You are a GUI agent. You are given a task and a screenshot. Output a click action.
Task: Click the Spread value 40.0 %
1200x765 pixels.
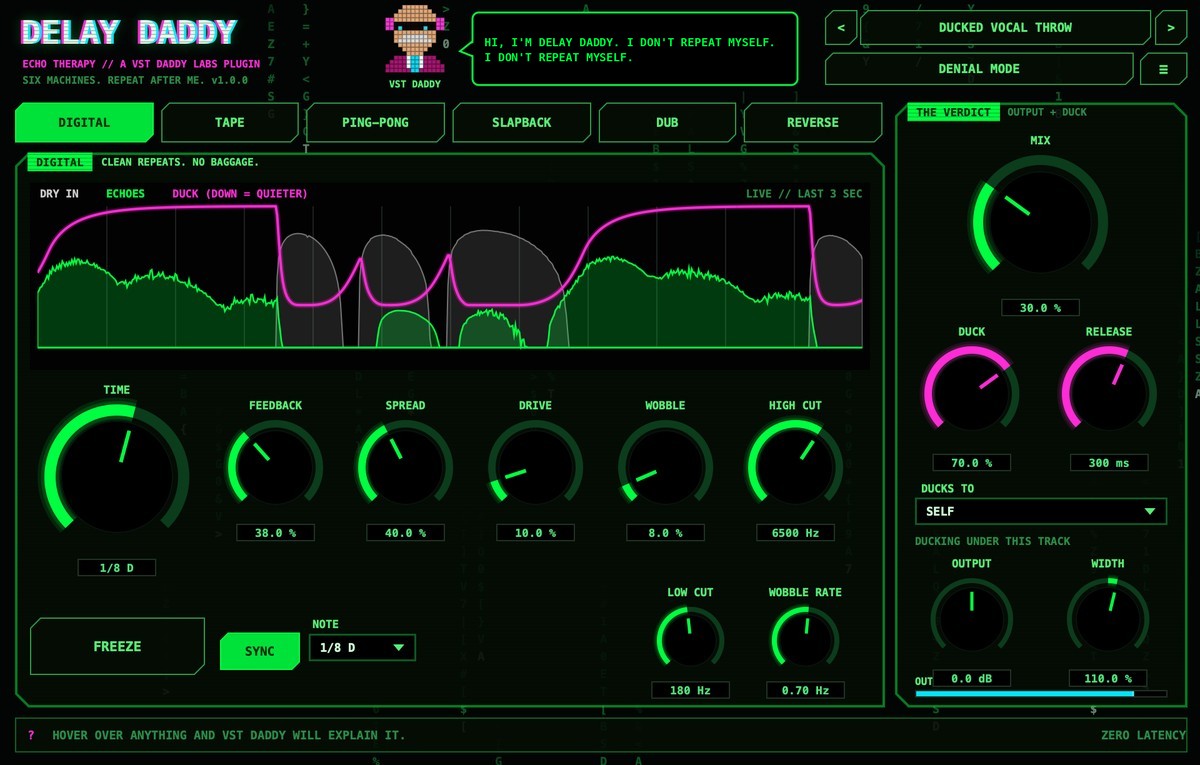(x=405, y=533)
